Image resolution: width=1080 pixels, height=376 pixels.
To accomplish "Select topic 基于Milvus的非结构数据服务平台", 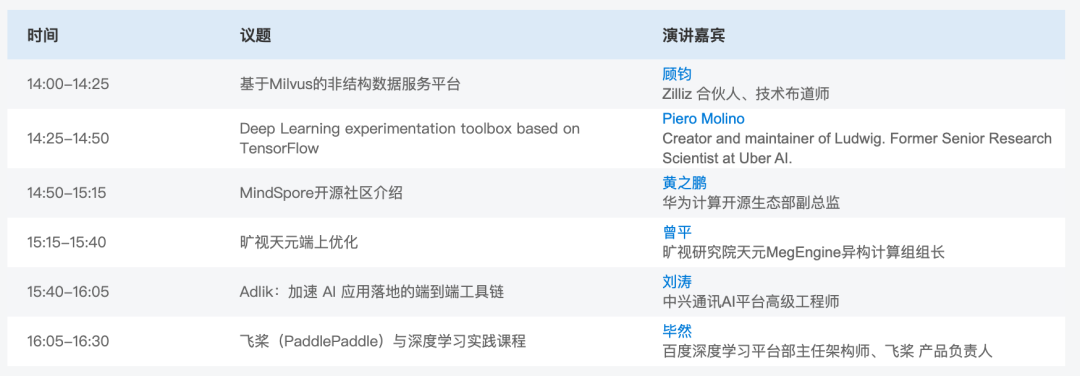I will (x=349, y=84).
